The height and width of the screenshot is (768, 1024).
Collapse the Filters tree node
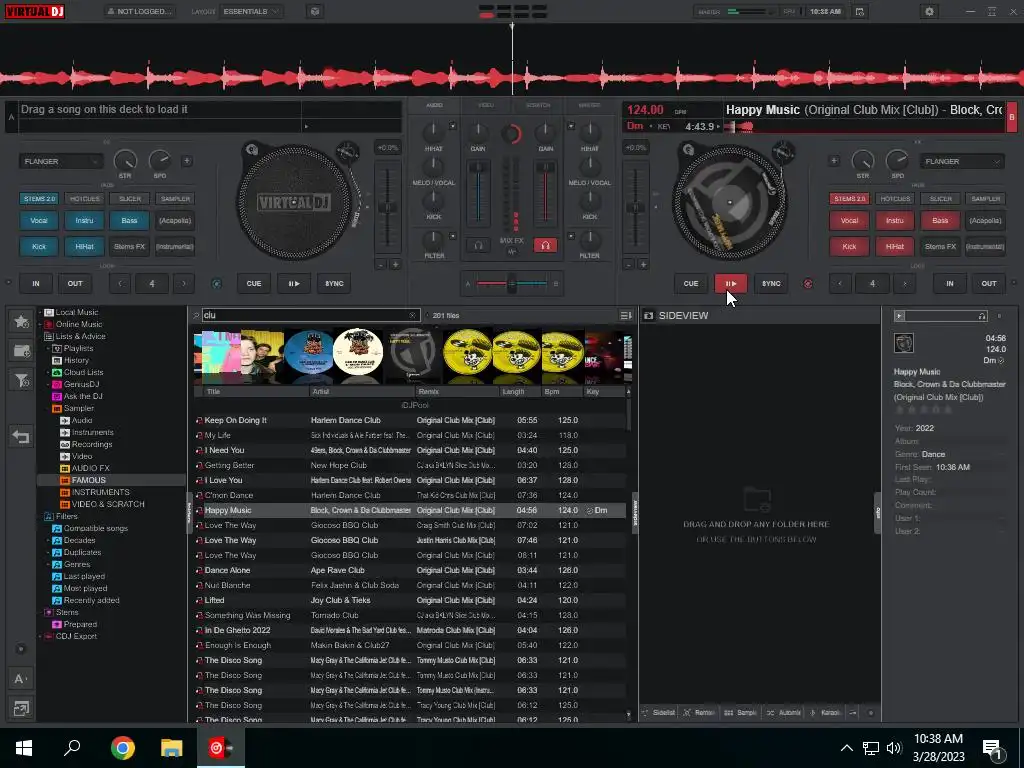coord(40,516)
